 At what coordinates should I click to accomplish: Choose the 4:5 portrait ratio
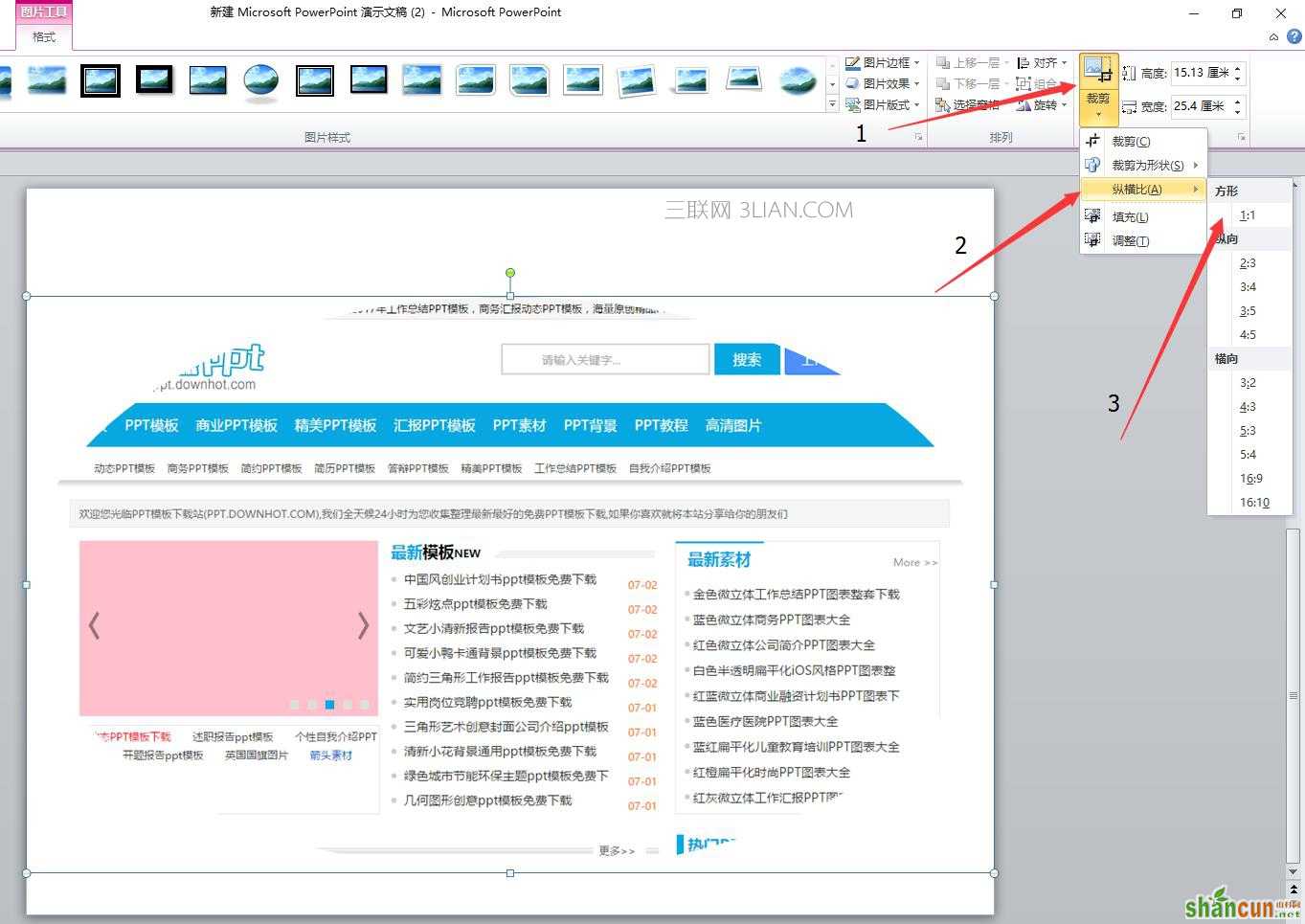pos(1249,334)
